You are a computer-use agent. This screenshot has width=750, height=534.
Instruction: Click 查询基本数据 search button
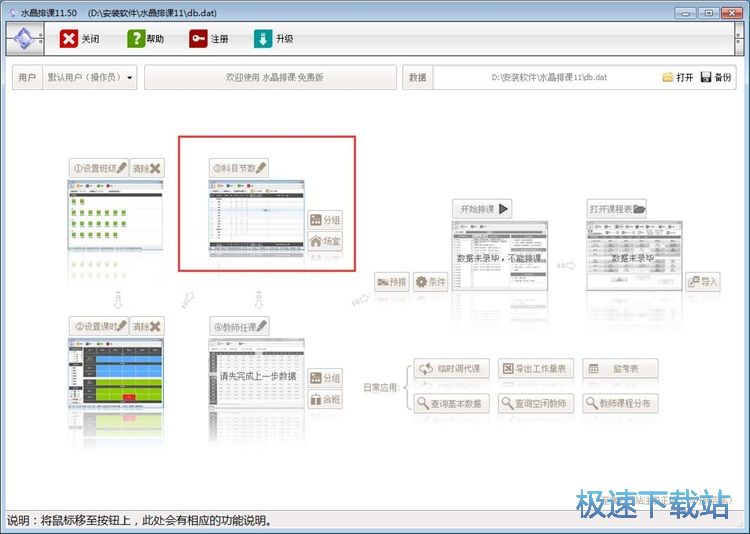click(x=452, y=403)
